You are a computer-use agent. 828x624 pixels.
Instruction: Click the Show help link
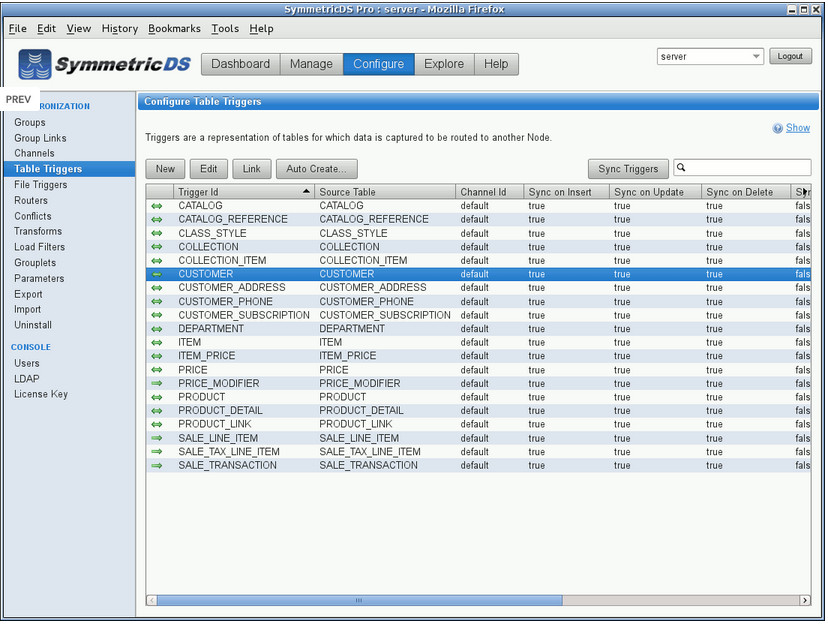797,128
